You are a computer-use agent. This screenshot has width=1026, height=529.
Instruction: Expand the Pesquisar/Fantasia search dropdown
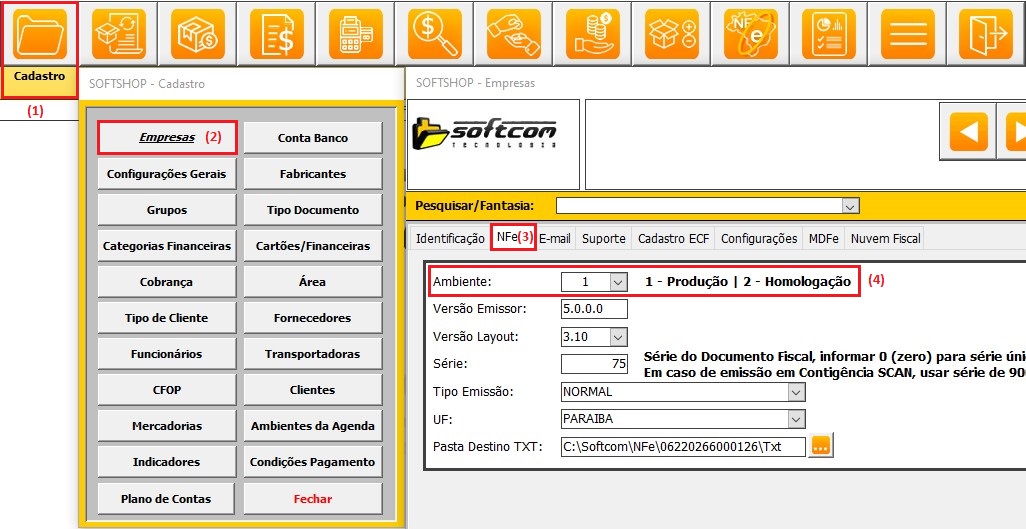(x=850, y=205)
